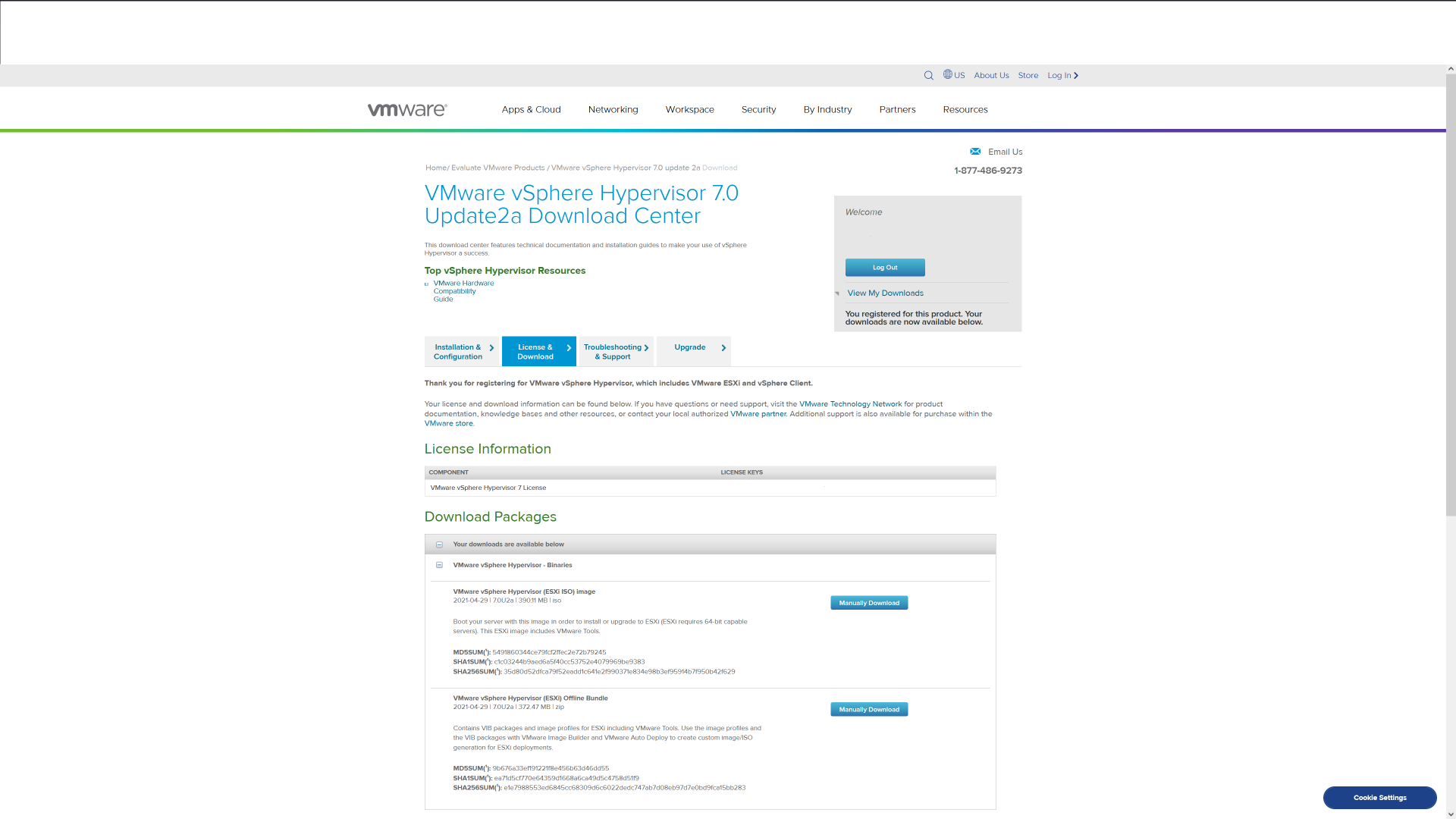Click the Offline Bundle SHA1SUM value
Screen dimensions: 1456x819
566,778
